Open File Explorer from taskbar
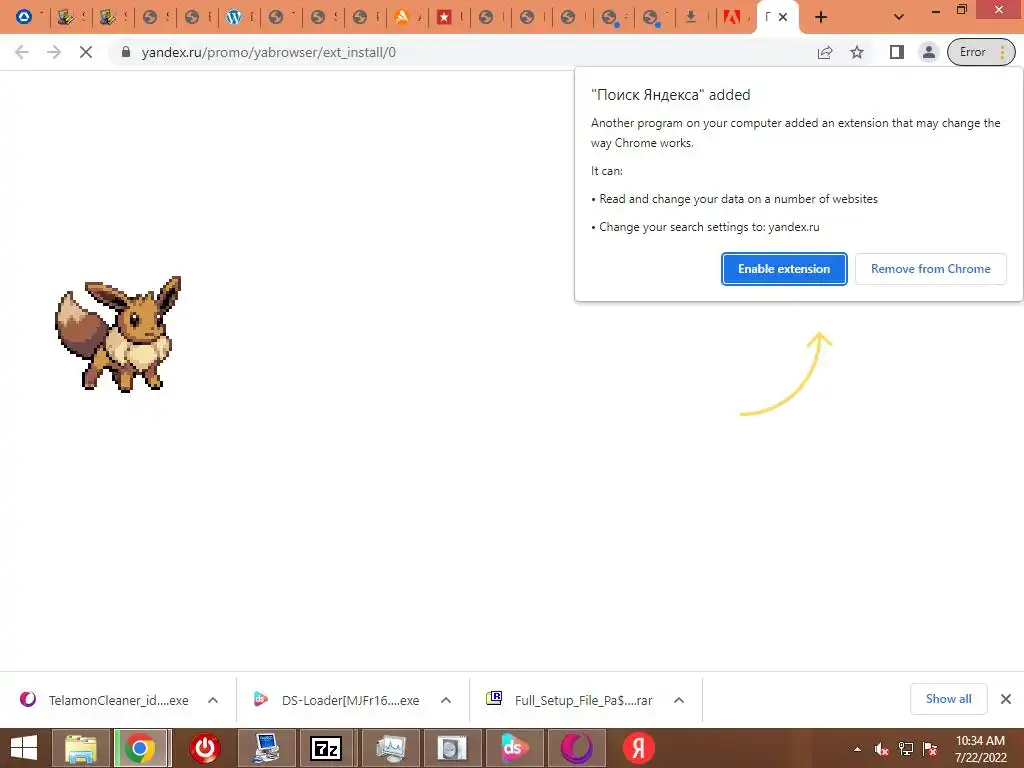The height and width of the screenshot is (768, 1024). (x=81, y=748)
